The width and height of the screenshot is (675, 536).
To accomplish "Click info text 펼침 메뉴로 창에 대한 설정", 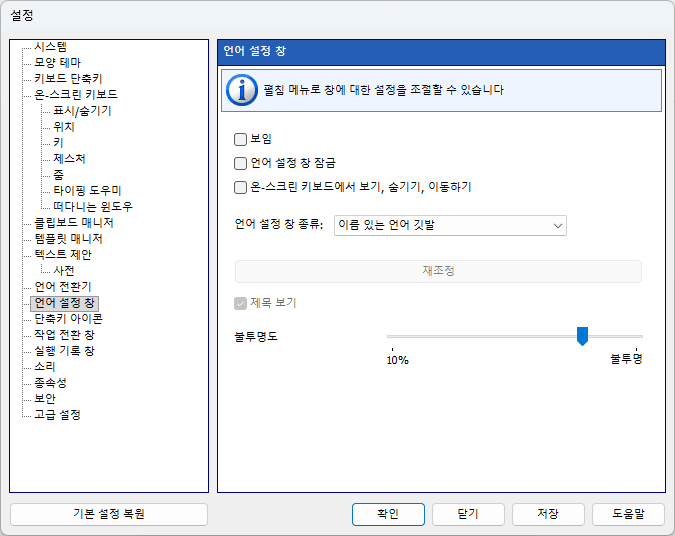I will pos(383,90).
